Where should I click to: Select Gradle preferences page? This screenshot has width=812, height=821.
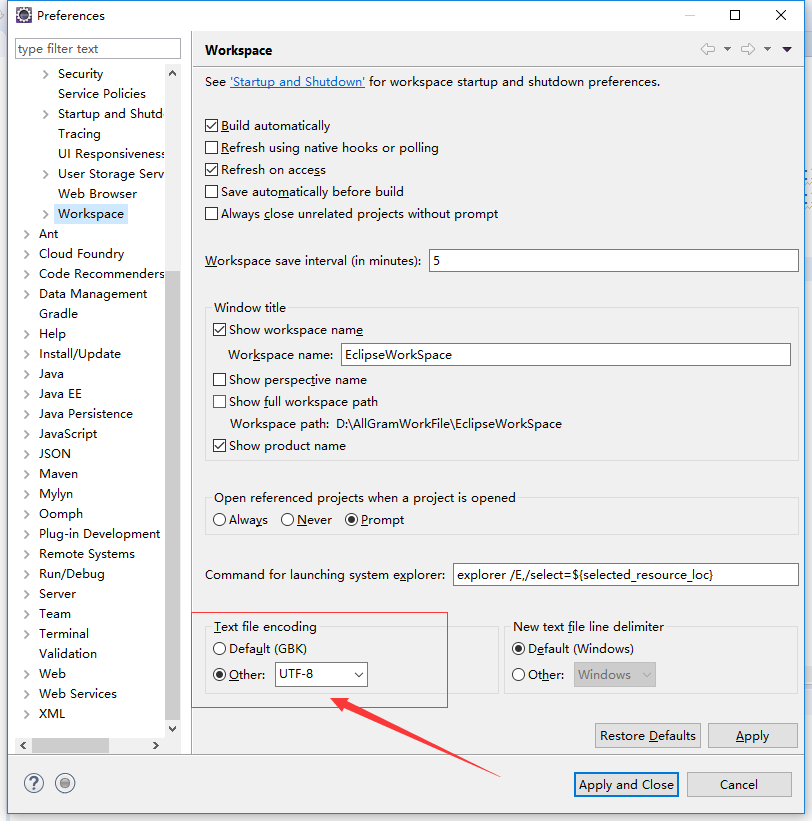(58, 314)
